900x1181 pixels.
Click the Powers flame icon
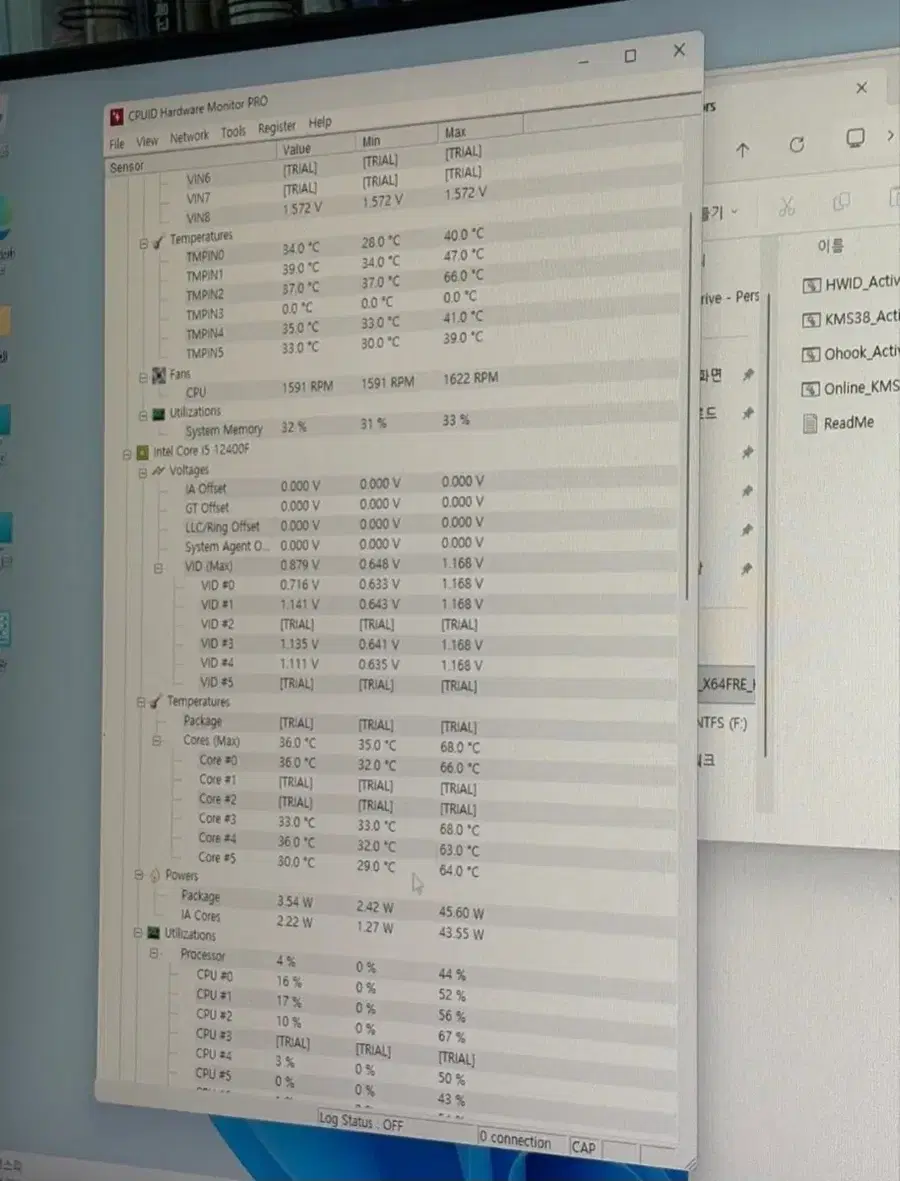click(154, 874)
